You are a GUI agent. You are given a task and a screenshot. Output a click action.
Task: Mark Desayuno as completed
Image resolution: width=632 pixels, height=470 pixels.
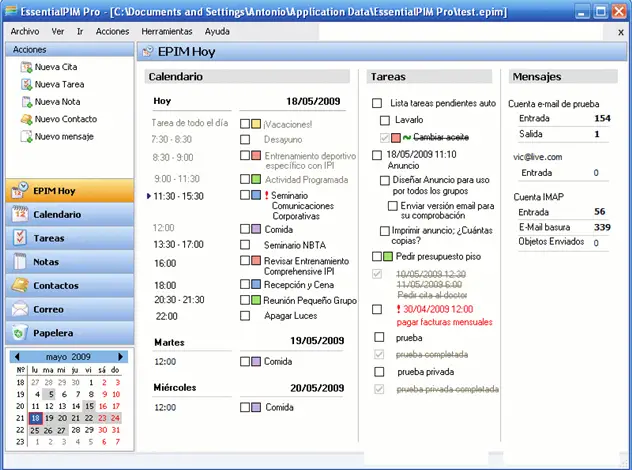(245, 139)
